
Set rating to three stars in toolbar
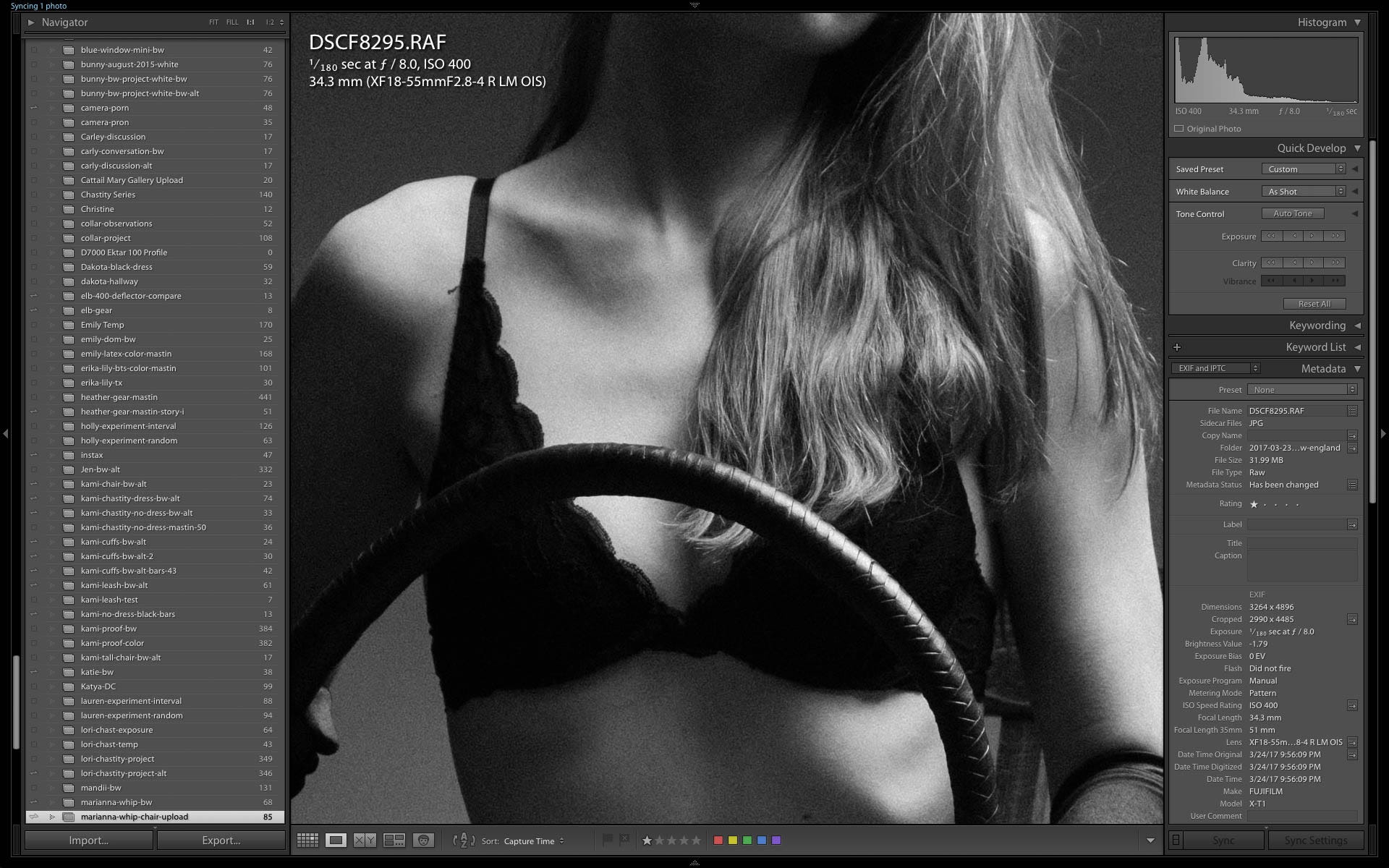pyautogui.click(x=671, y=840)
